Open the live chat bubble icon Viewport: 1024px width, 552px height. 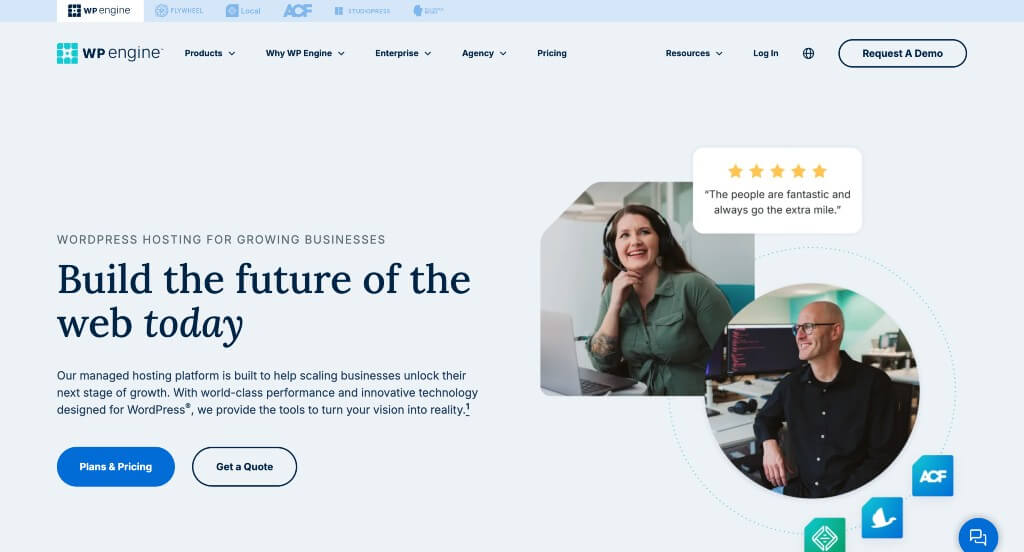click(978, 536)
